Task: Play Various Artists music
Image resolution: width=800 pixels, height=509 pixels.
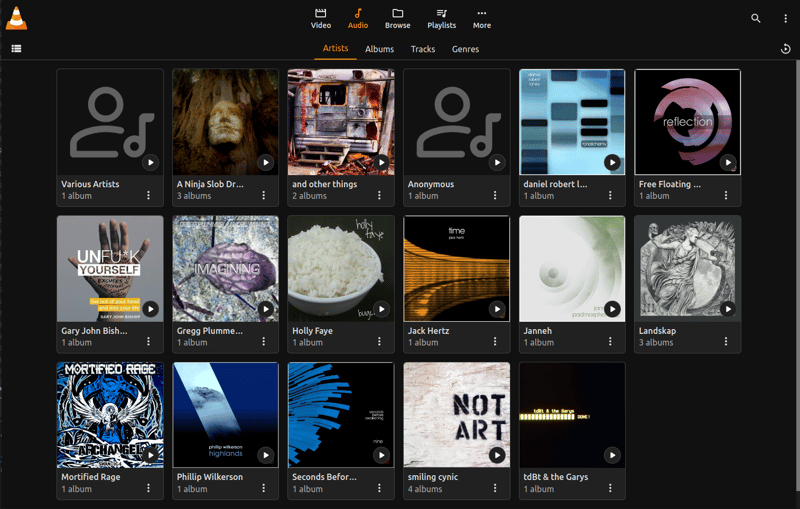Action: [x=150, y=163]
